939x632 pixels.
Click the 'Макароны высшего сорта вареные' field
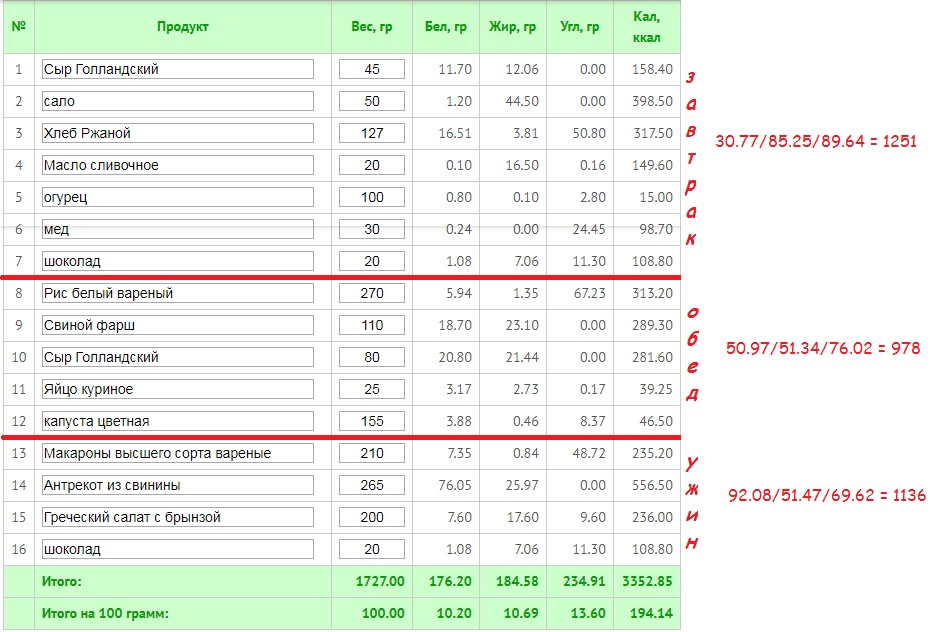[x=178, y=453]
